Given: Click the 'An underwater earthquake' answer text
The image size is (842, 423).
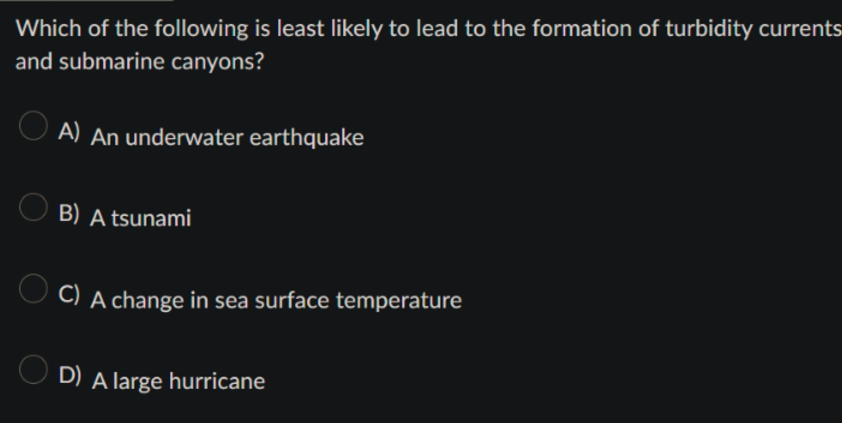Looking at the screenshot, I should click(x=228, y=137).
